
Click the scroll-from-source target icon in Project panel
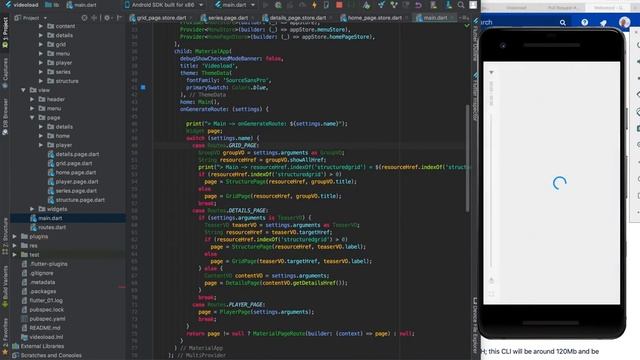tap(84, 18)
